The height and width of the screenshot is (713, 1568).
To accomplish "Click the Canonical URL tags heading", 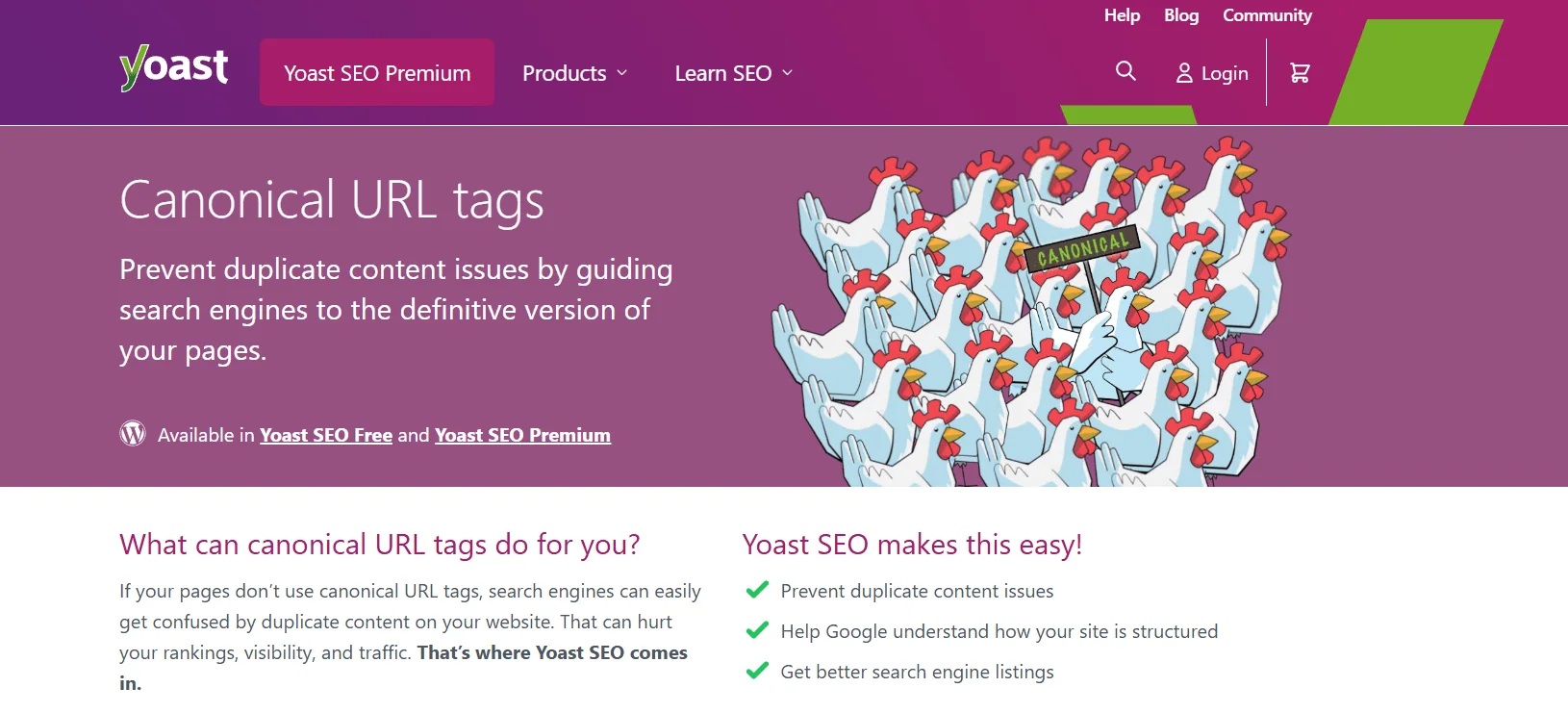I will click(x=331, y=201).
